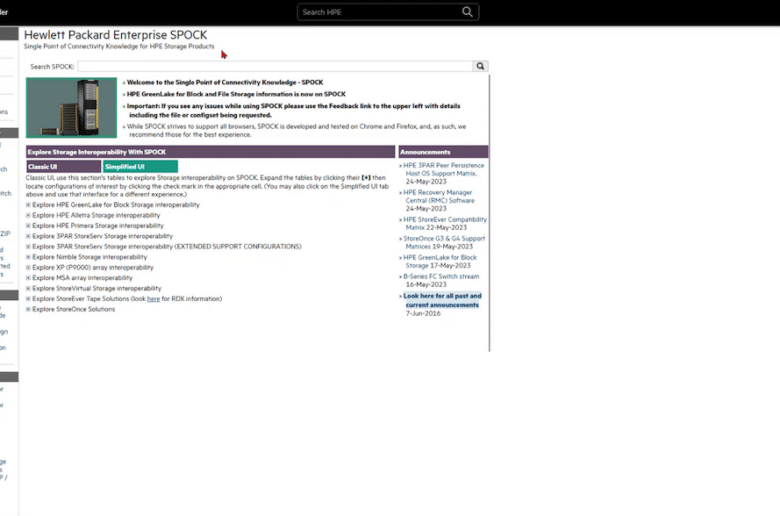Expand StoreOnce Solutions section
The image size is (780, 516).
point(28,310)
